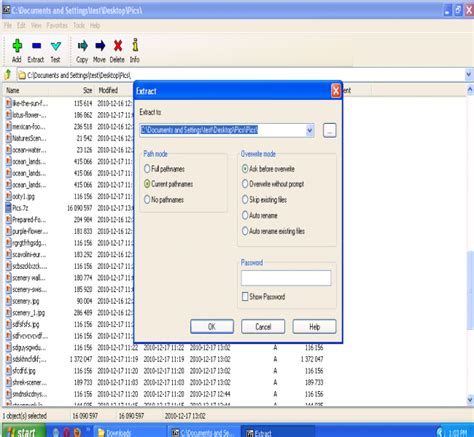
Task: Click browse (...) button beside extract path
Action: [x=329, y=130]
